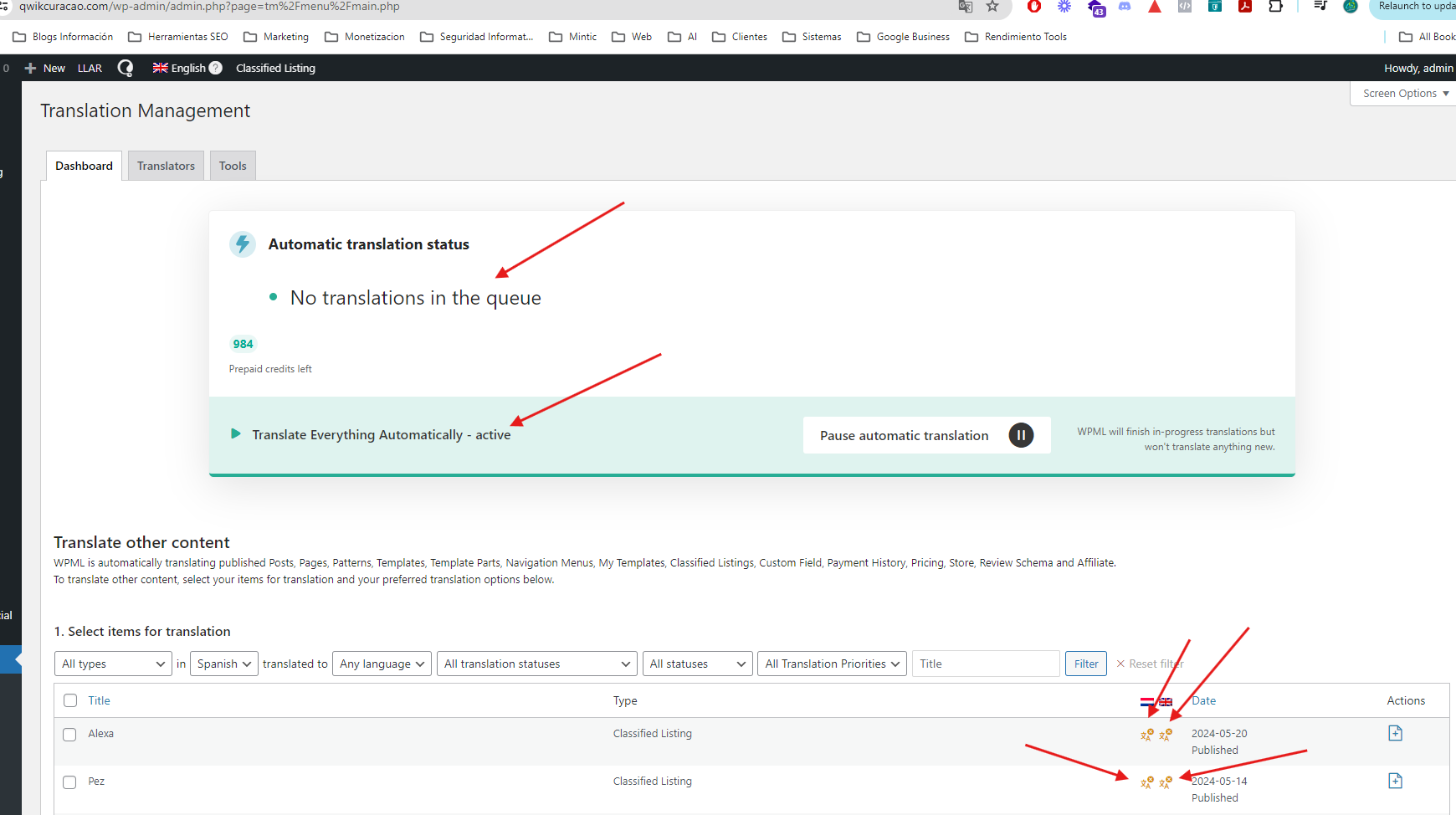Check the Alexa row checkbox

point(69,735)
